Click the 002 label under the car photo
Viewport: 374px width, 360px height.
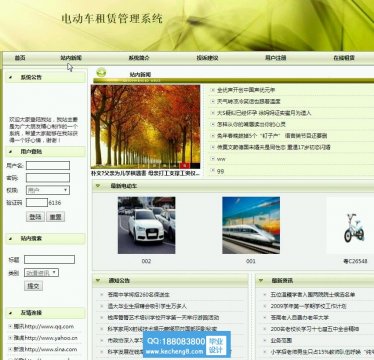[x=146, y=261]
